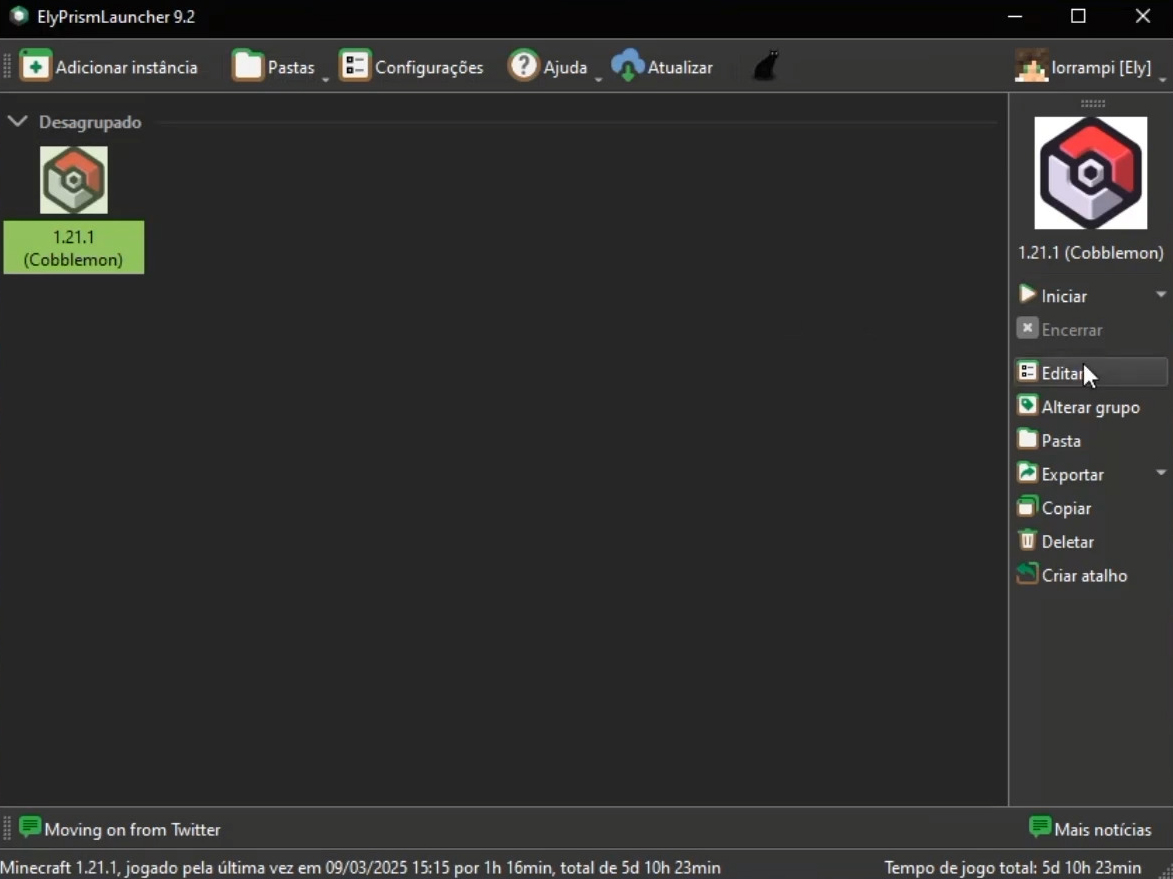Click the Tempo de jogo total status text
This screenshot has height=879, width=1173.
pyautogui.click(x=1013, y=868)
